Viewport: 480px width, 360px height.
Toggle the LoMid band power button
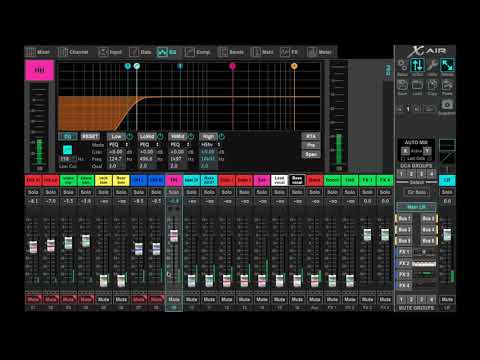(x=160, y=136)
